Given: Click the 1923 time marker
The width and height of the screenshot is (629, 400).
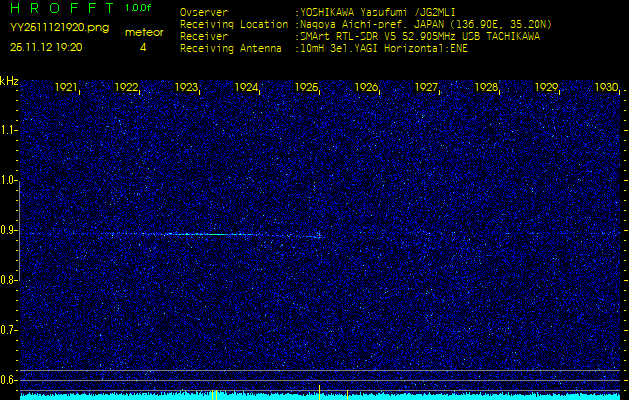Looking at the screenshot, I should pyautogui.click(x=186, y=87).
